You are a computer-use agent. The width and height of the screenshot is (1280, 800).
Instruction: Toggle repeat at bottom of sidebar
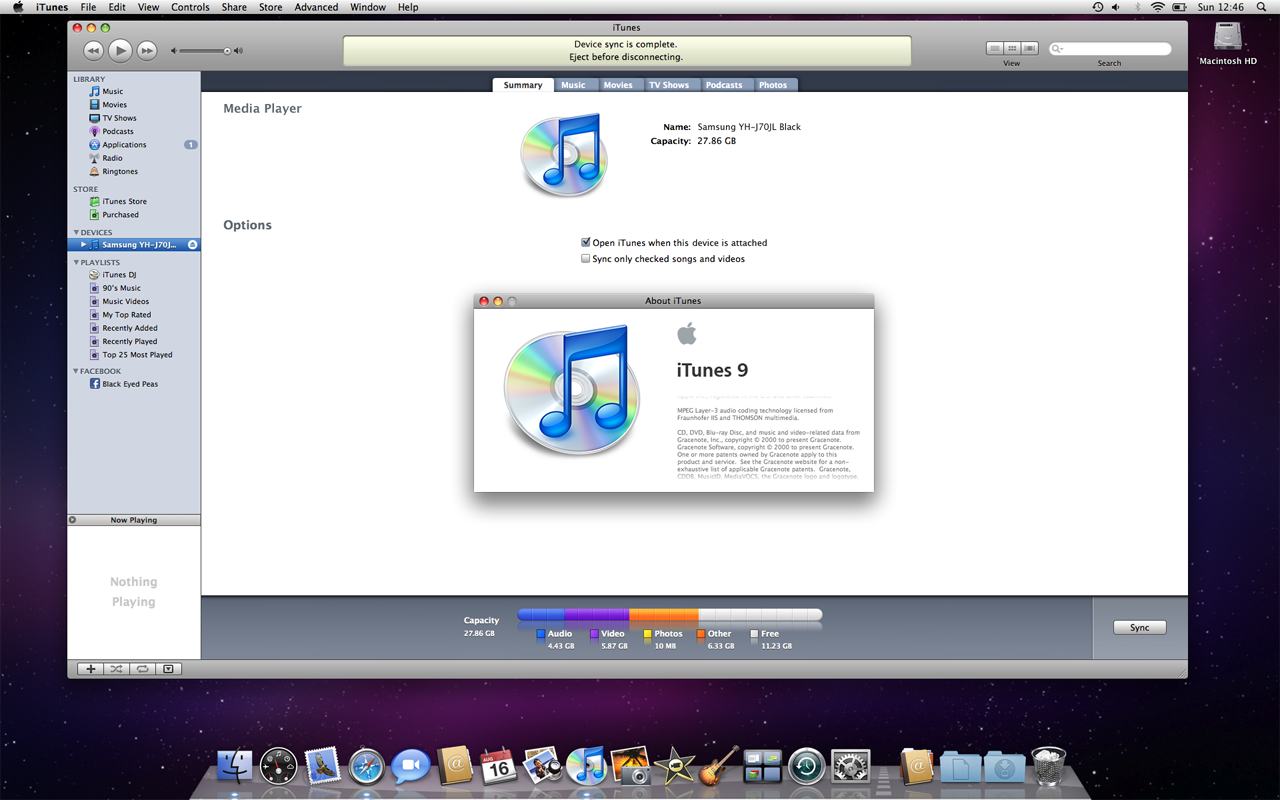[x=142, y=669]
